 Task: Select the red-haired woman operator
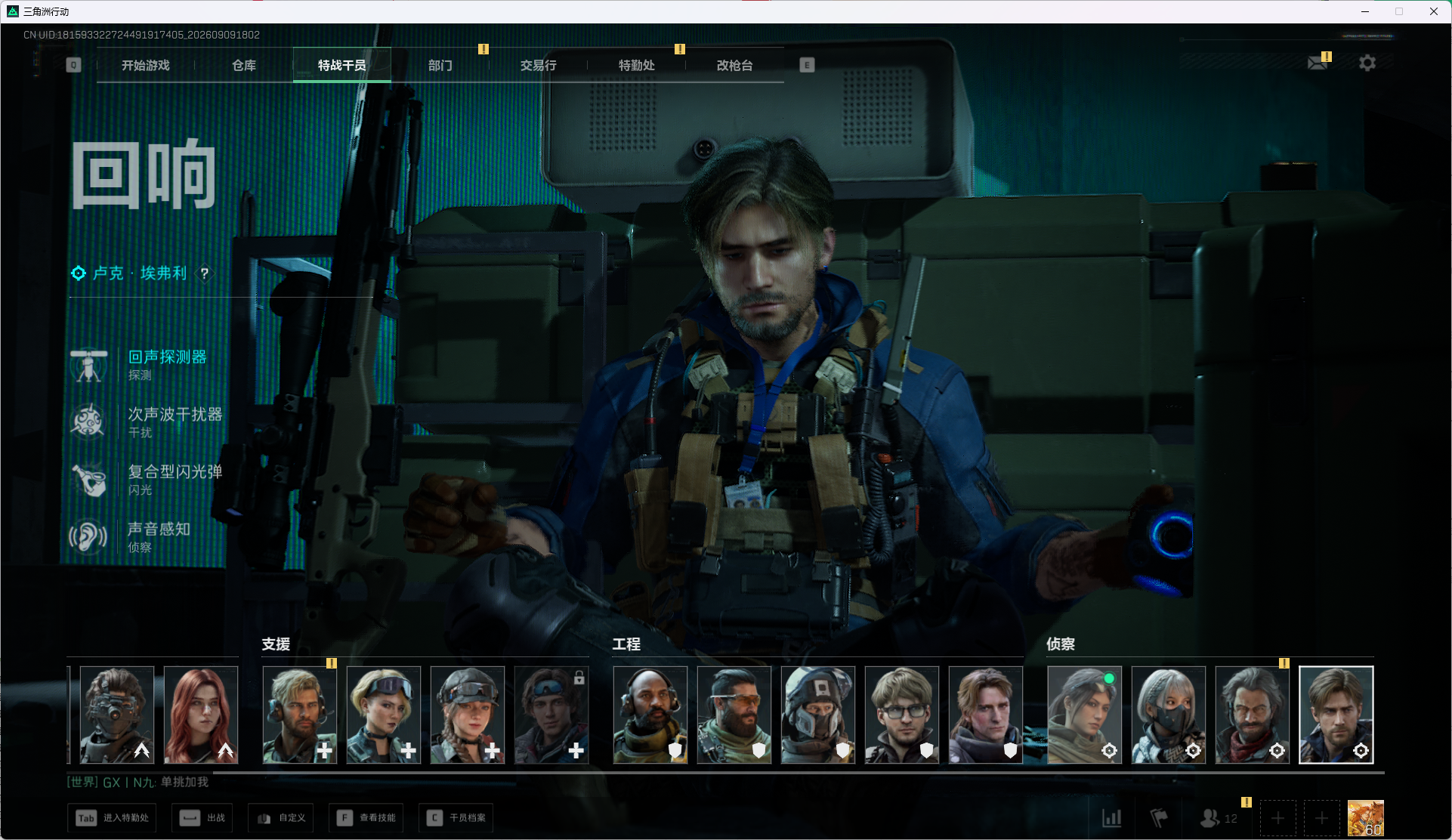coord(201,715)
